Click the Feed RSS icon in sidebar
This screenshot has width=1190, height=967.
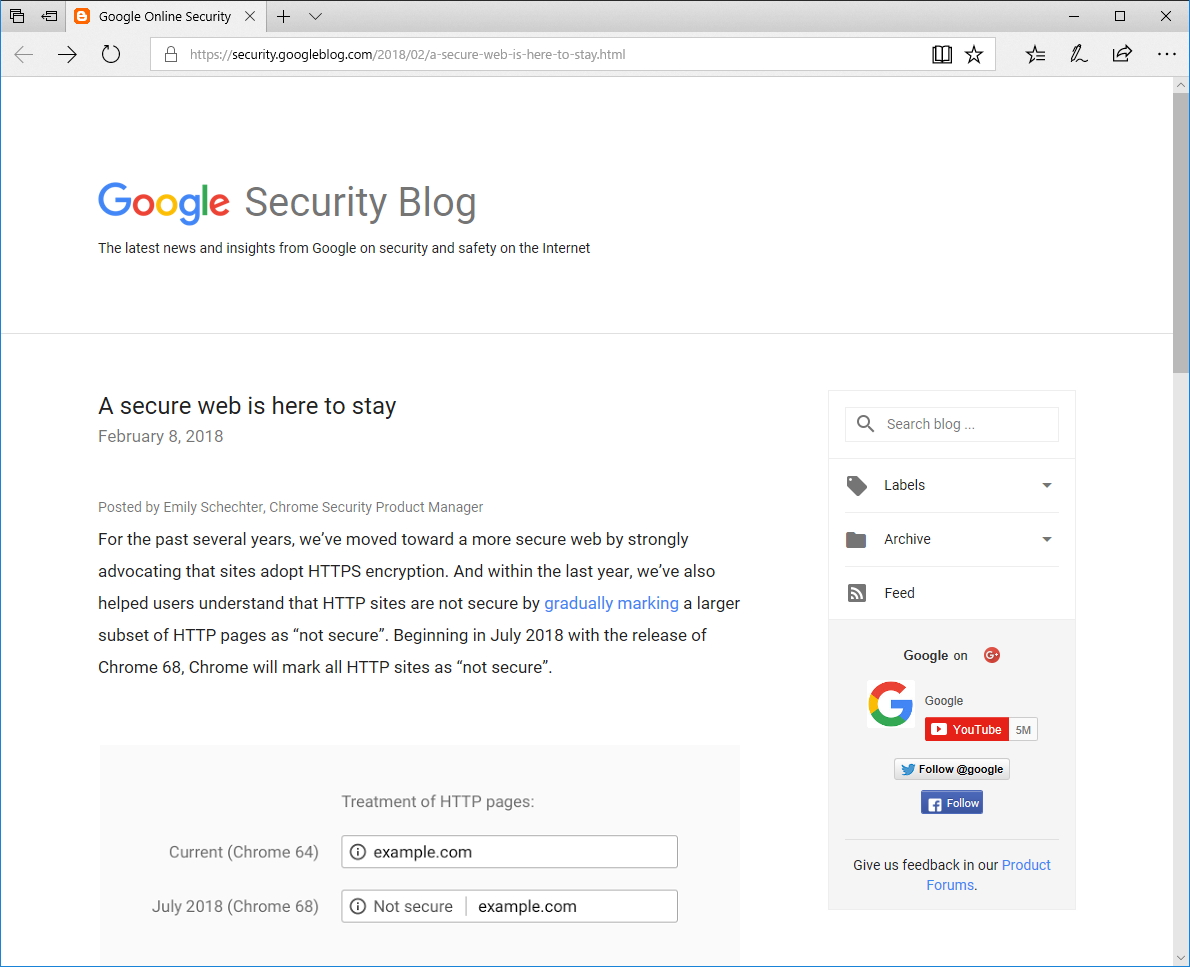[857, 592]
